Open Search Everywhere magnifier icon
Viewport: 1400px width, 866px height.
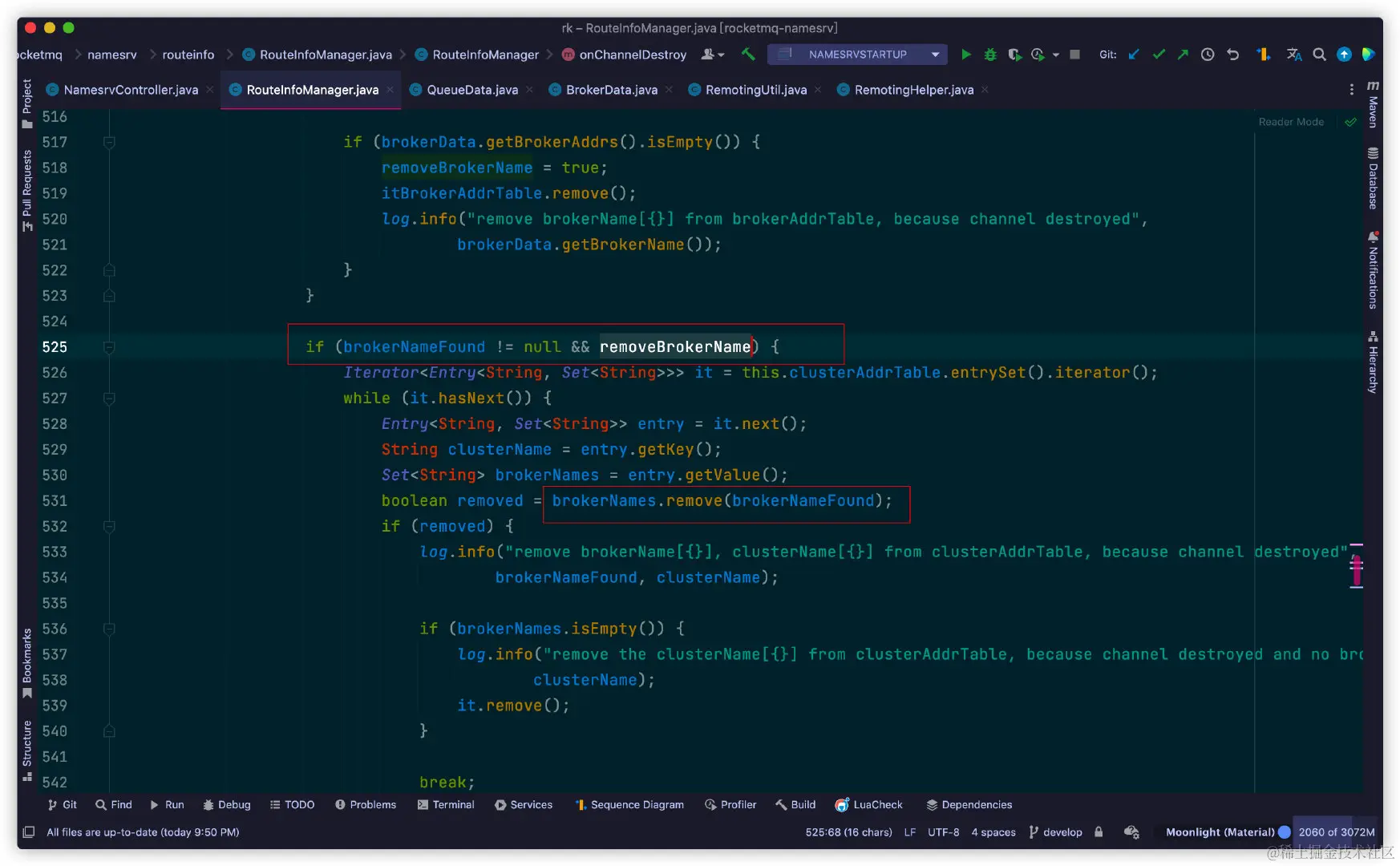tap(1319, 55)
